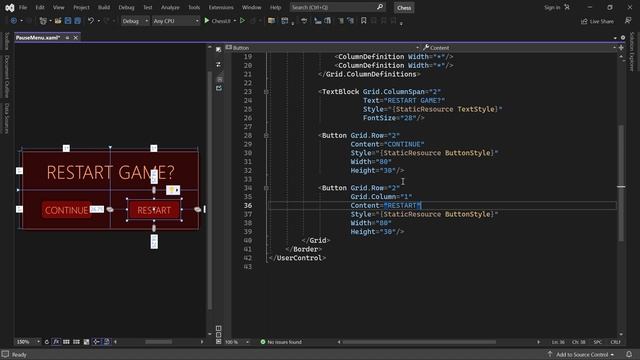Collapse the Button element at line 34

tap(266, 188)
